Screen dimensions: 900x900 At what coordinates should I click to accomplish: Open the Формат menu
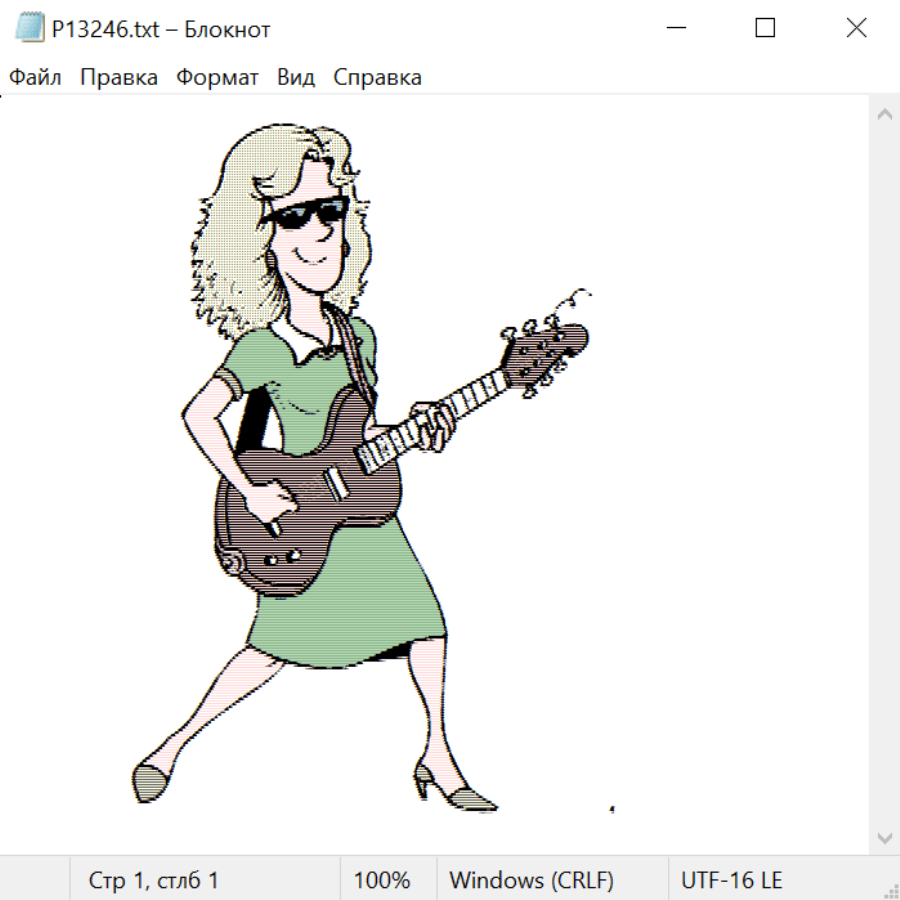point(217,78)
